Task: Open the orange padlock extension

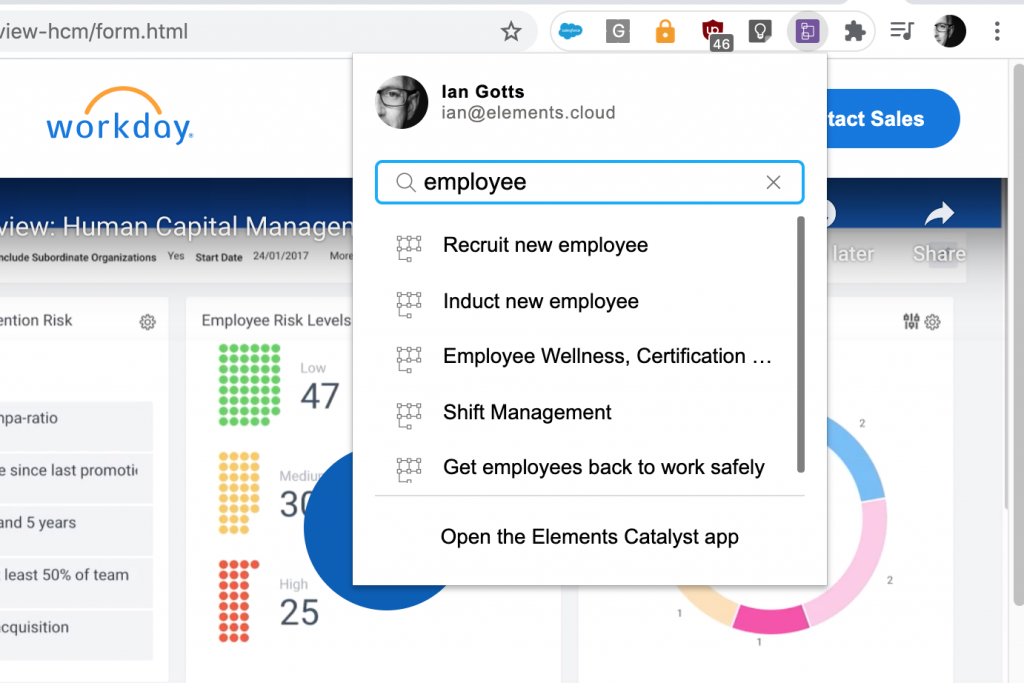Action: [x=665, y=31]
